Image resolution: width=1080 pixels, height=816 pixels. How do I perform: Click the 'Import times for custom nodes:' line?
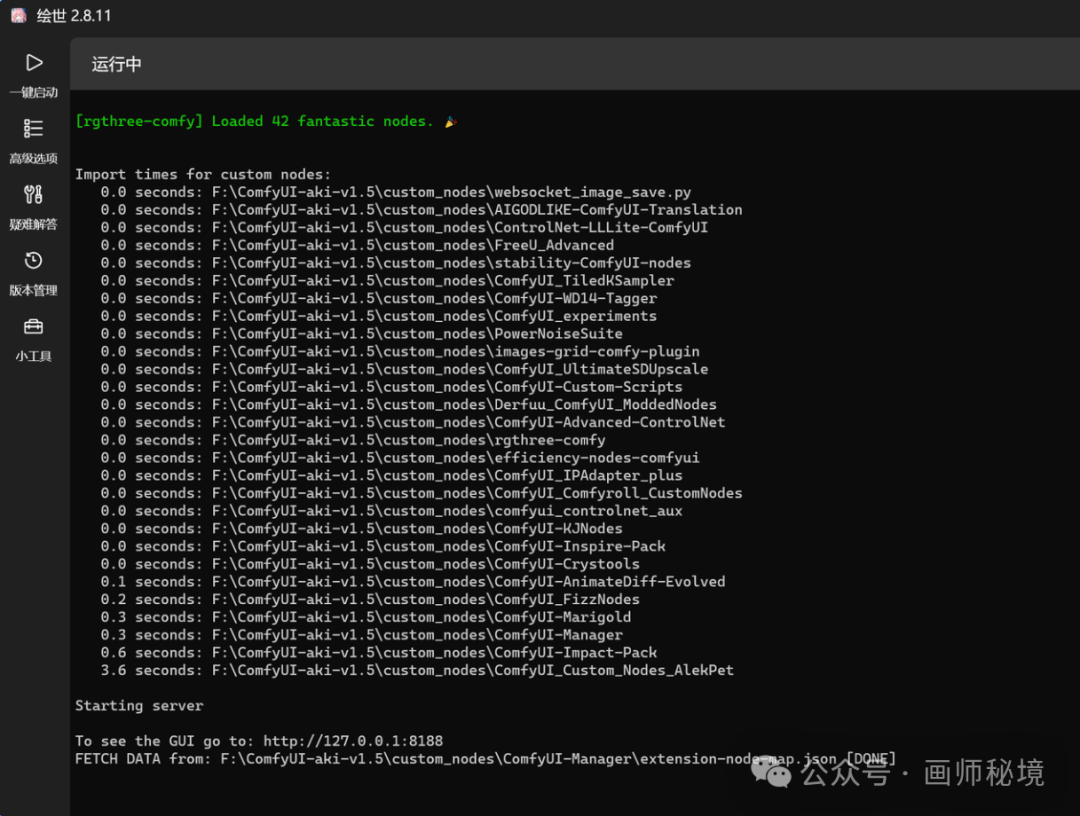[202, 174]
